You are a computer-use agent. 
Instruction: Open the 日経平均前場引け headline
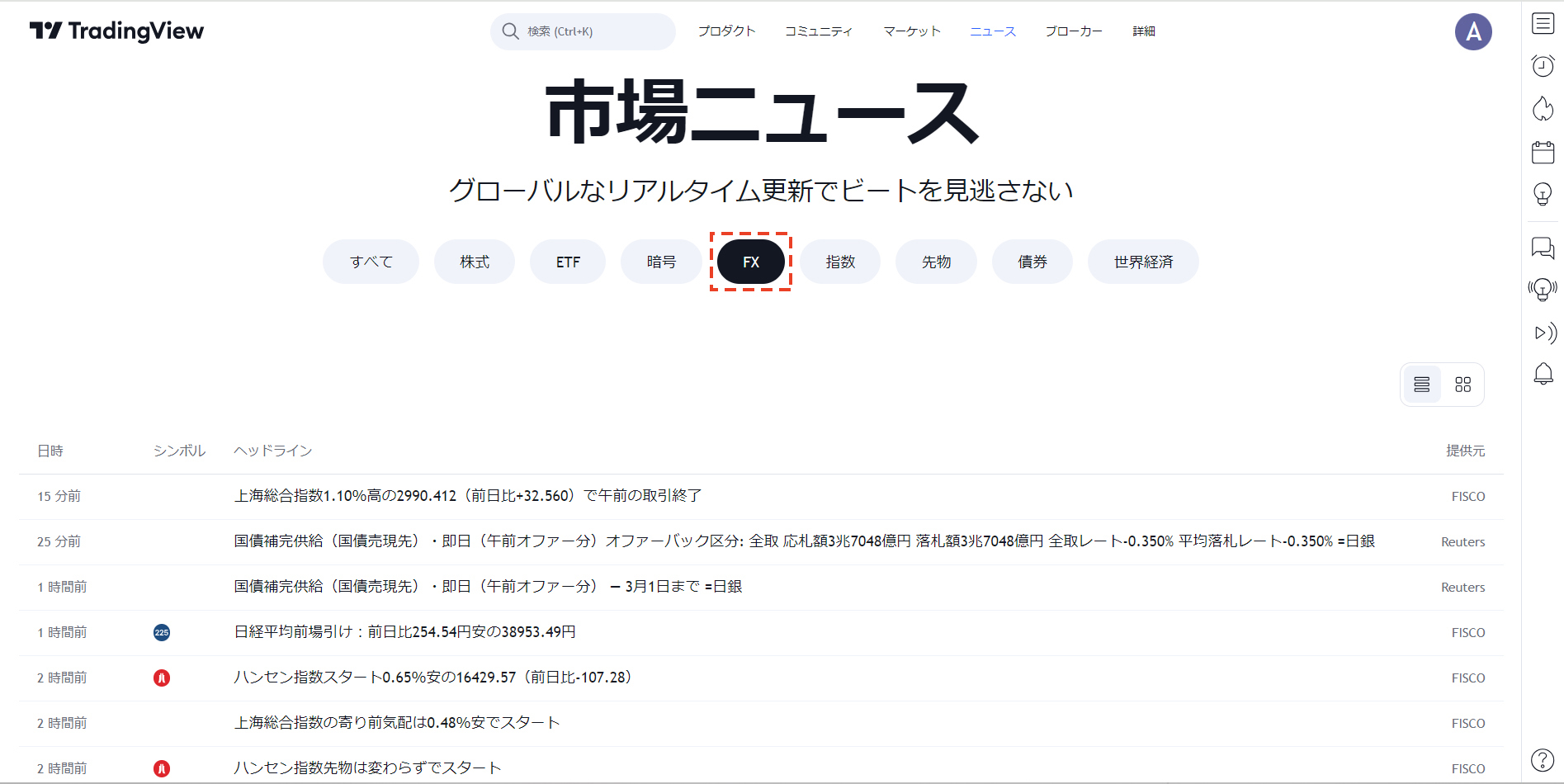[x=405, y=632]
